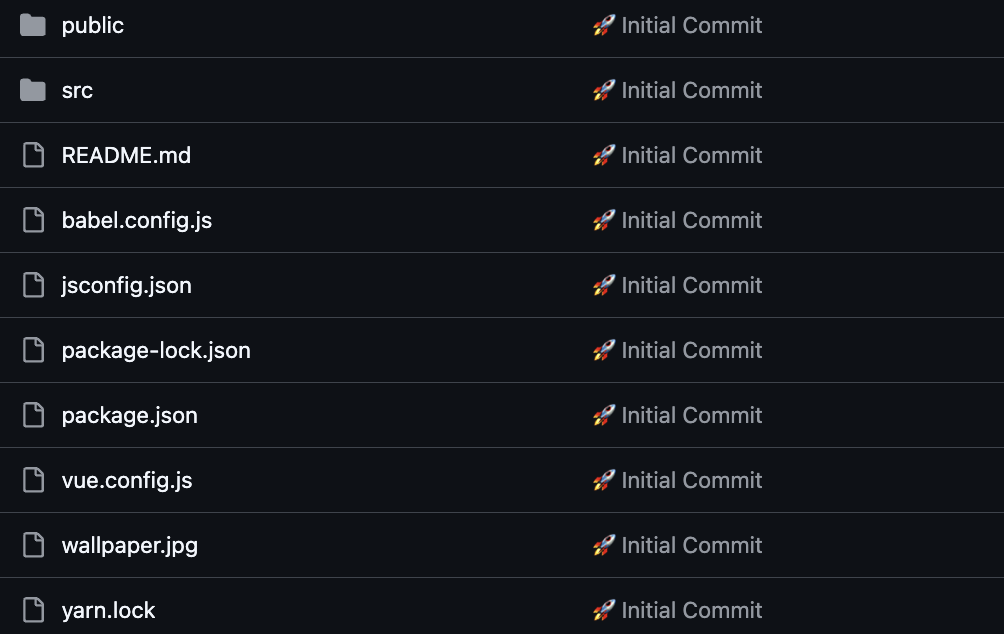The image size is (1004, 634).
Task: View package.json contents
Action: [x=129, y=415]
